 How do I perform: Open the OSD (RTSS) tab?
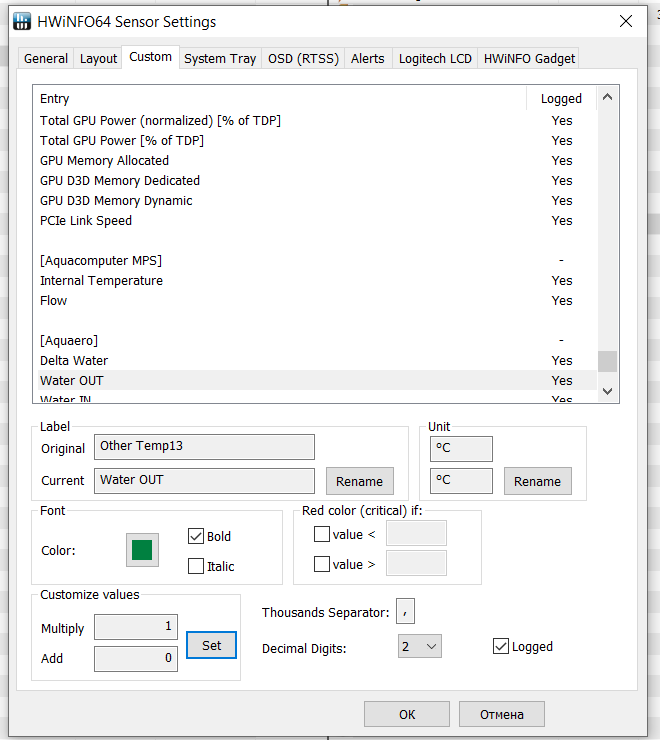pyautogui.click(x=303, y=59)
